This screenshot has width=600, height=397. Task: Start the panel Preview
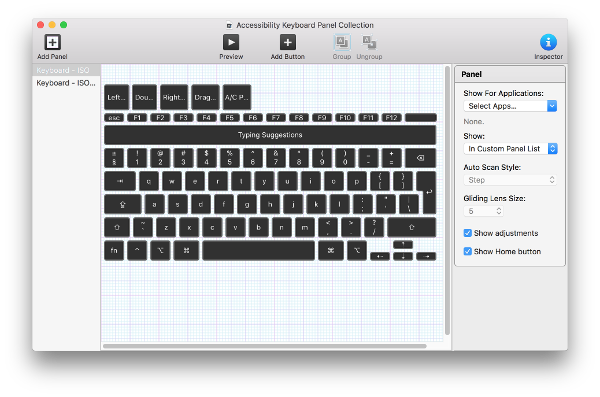click(x=231, y=42)
